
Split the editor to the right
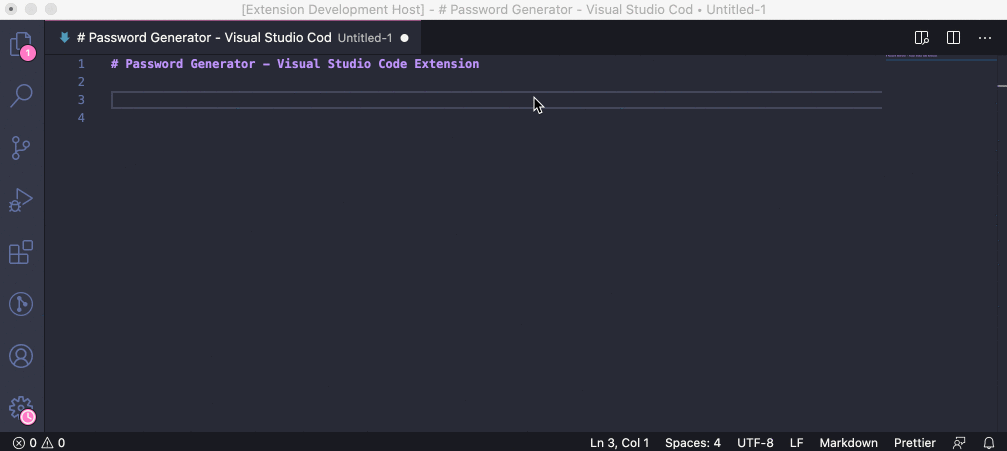[x=953, y=38]
